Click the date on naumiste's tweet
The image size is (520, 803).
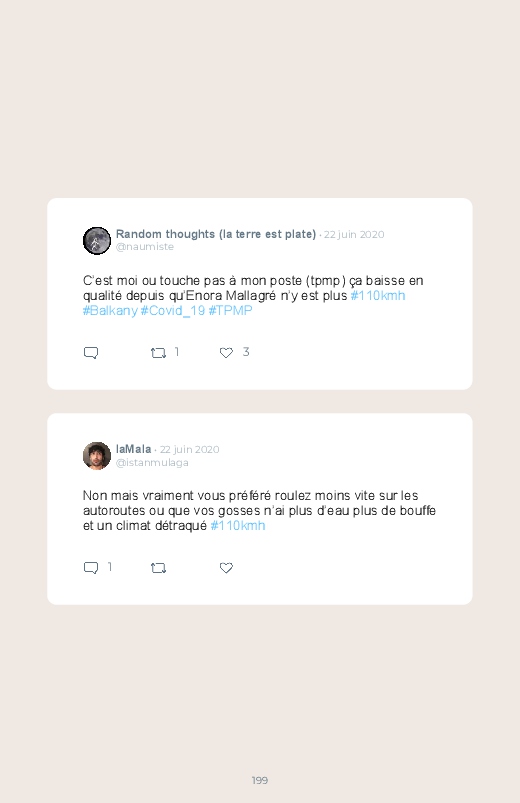click(354, 235)
